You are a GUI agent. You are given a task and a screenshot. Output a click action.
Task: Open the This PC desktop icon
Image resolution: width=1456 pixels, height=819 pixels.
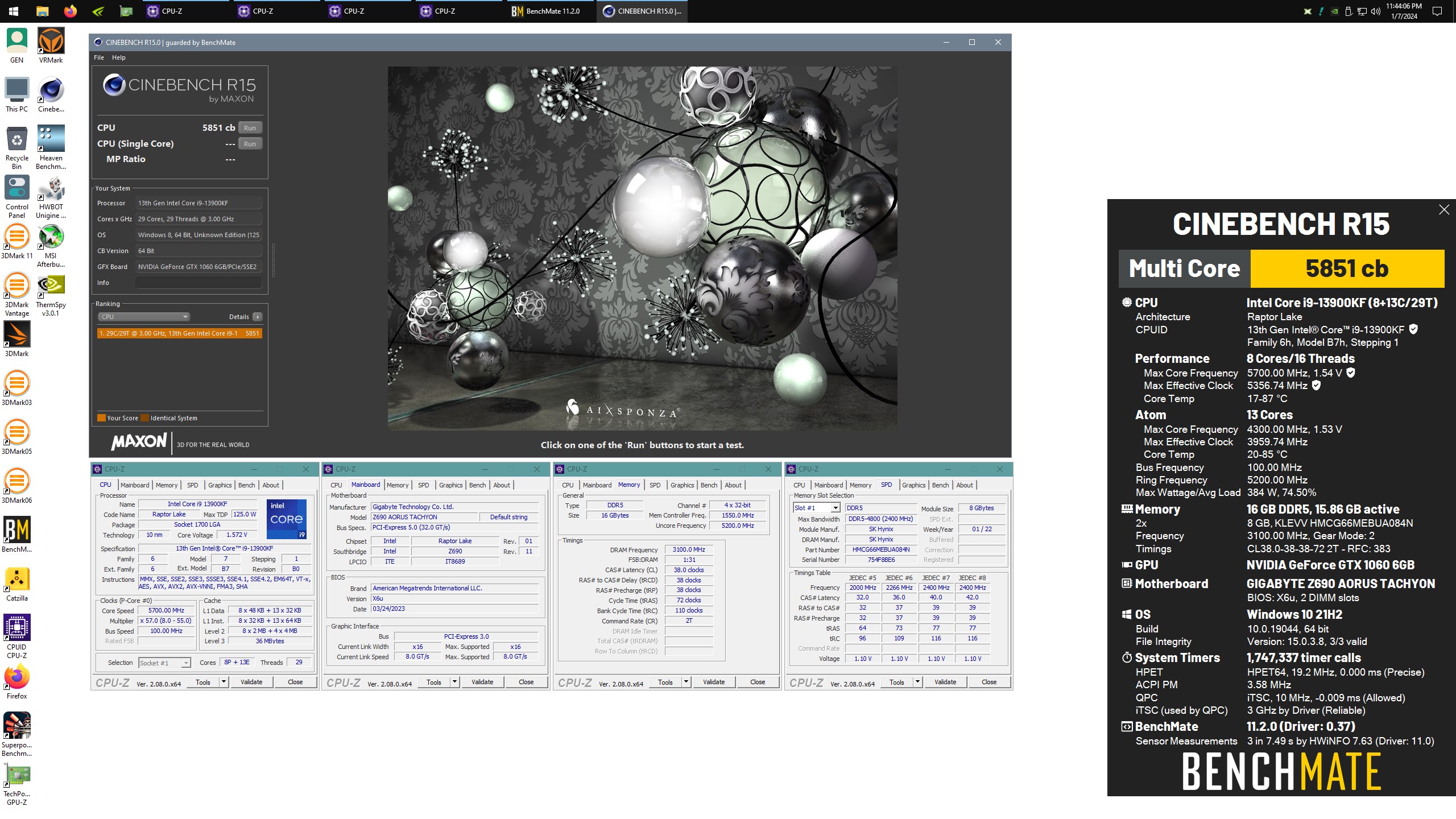(x=16, y=94)
